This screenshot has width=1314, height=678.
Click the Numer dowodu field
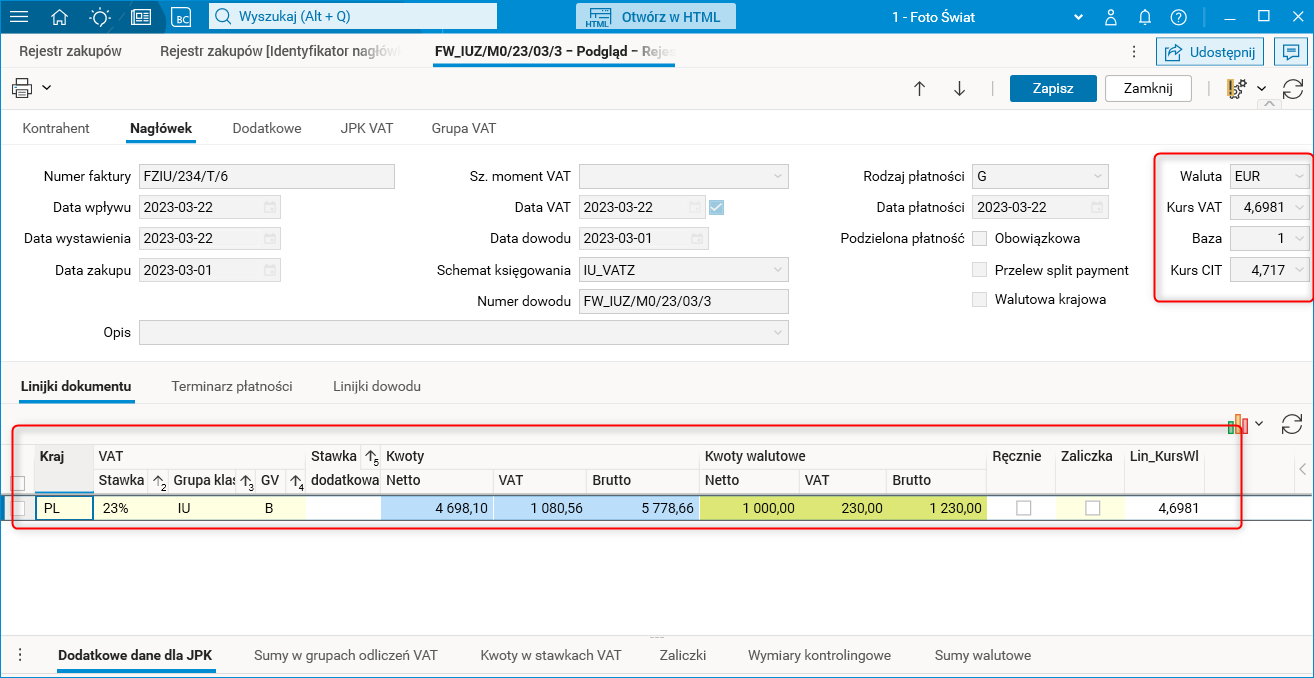coord(684,301)
